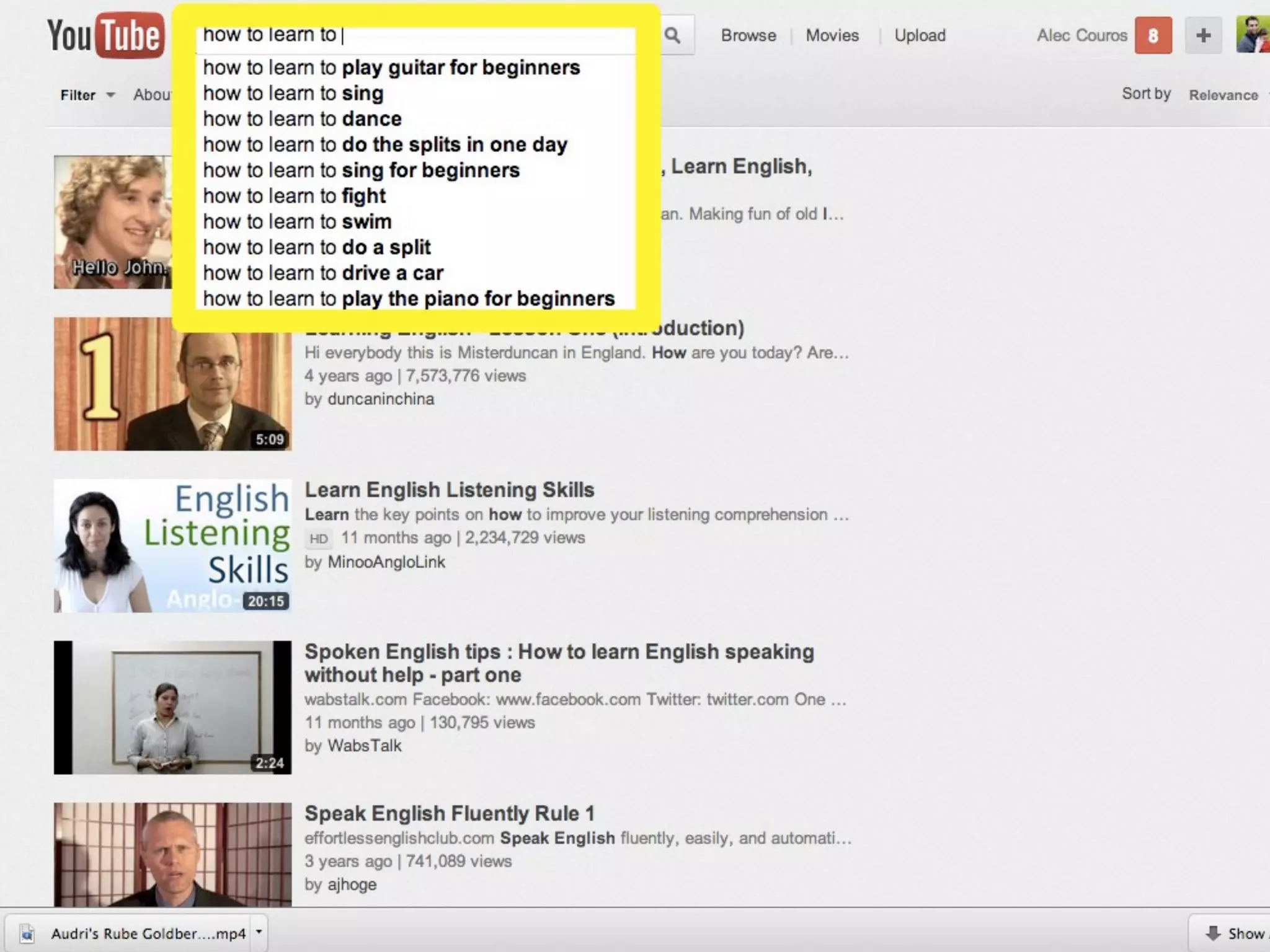This screenshot has height=952, width=1270.
Task: Open the Sort by Relevance dropdown
Action: 1223,95
